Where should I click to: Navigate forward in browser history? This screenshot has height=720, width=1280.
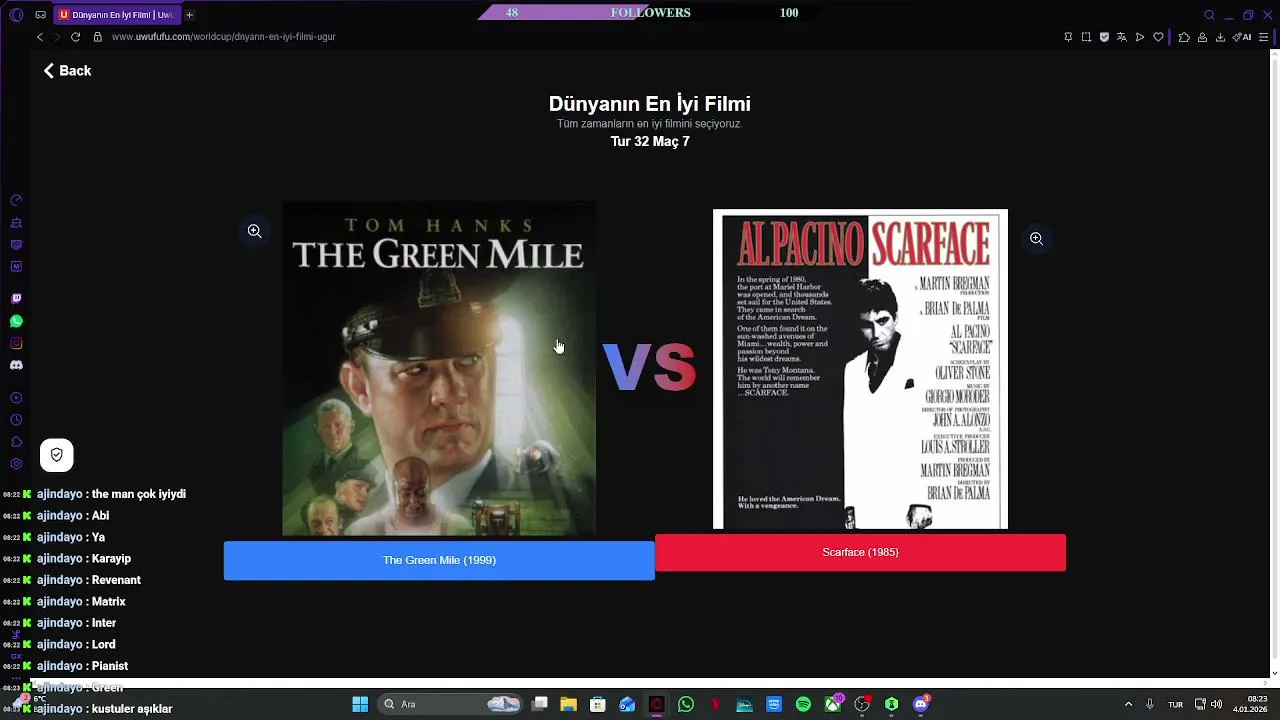pyautogui.click(x=57, y=37)
